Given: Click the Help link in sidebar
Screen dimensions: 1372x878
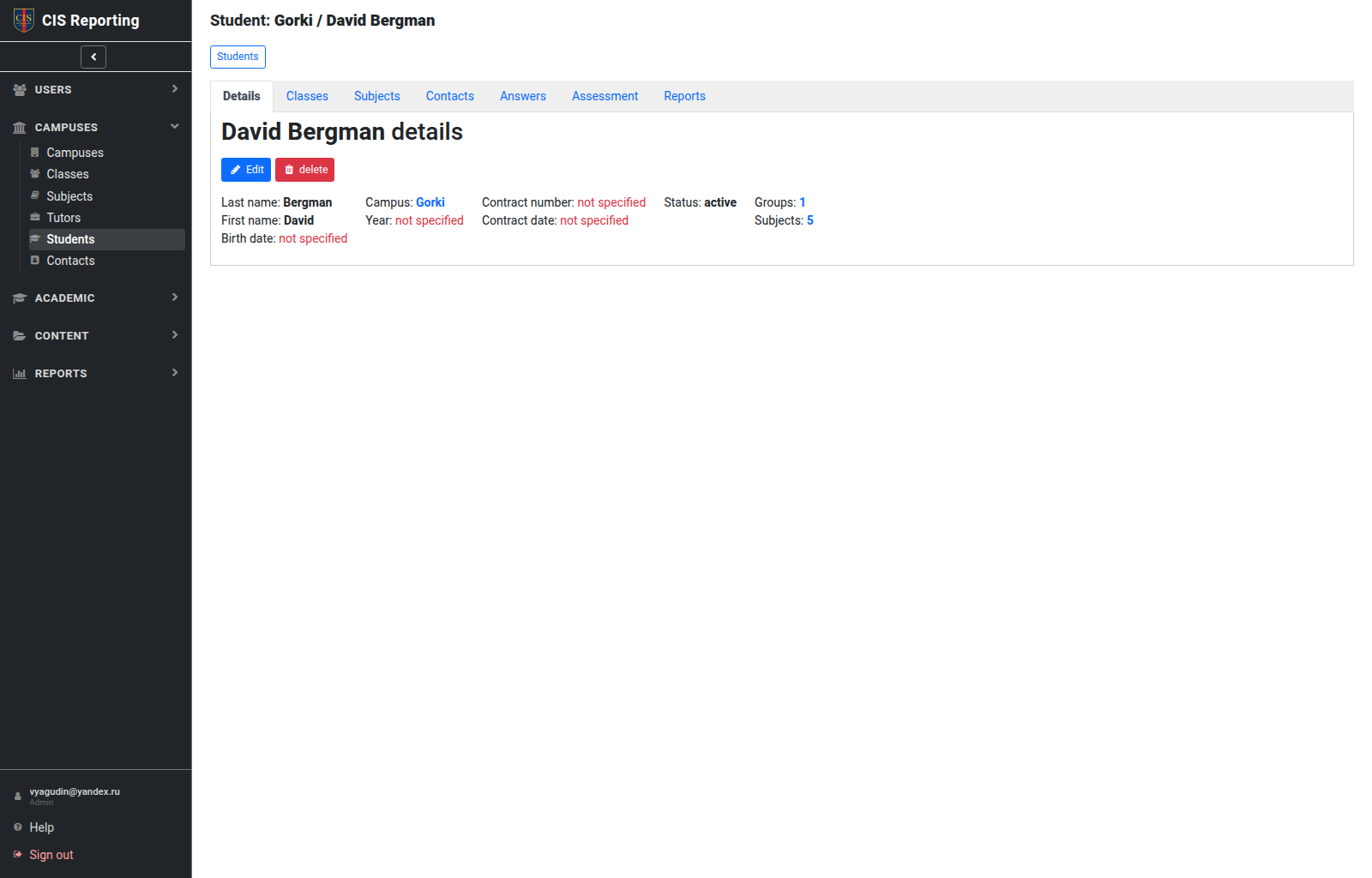Looking at the screenshot, I should point(41,827).
